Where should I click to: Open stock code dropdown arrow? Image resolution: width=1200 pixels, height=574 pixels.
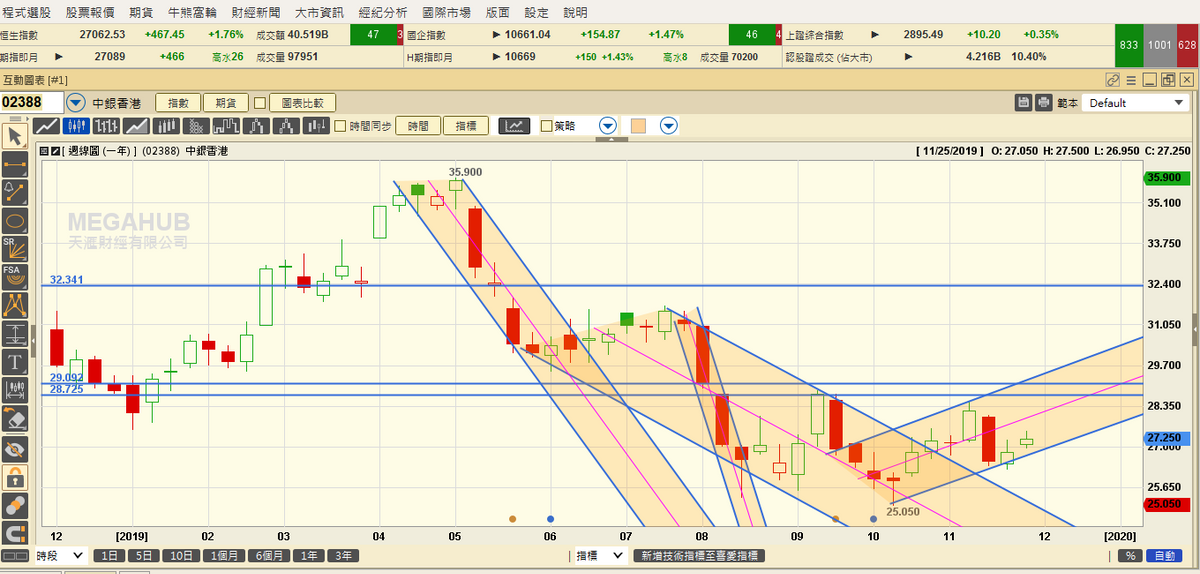tap(77, 102)
